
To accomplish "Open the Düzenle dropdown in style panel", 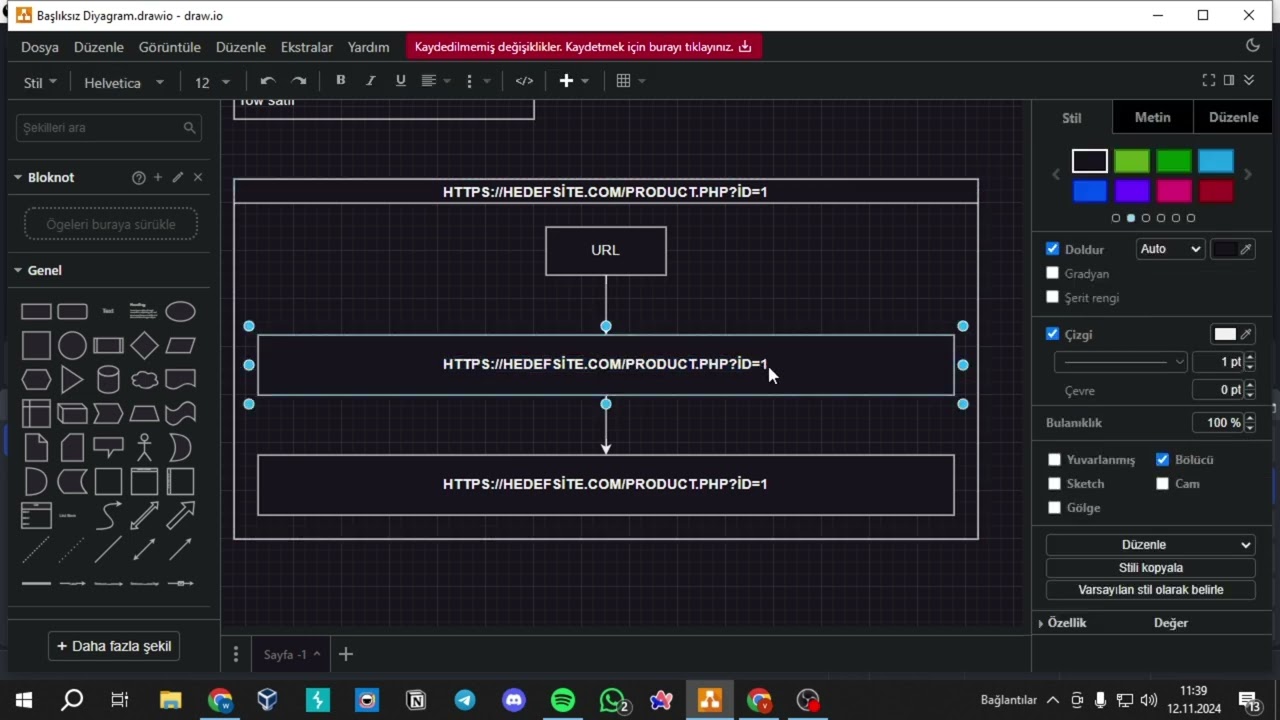I will point(1150,545).
